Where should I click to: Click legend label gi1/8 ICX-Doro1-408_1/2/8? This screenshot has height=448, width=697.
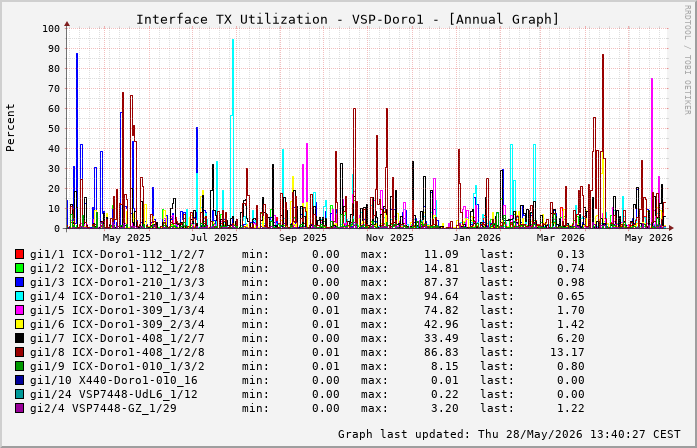(117, 352)
